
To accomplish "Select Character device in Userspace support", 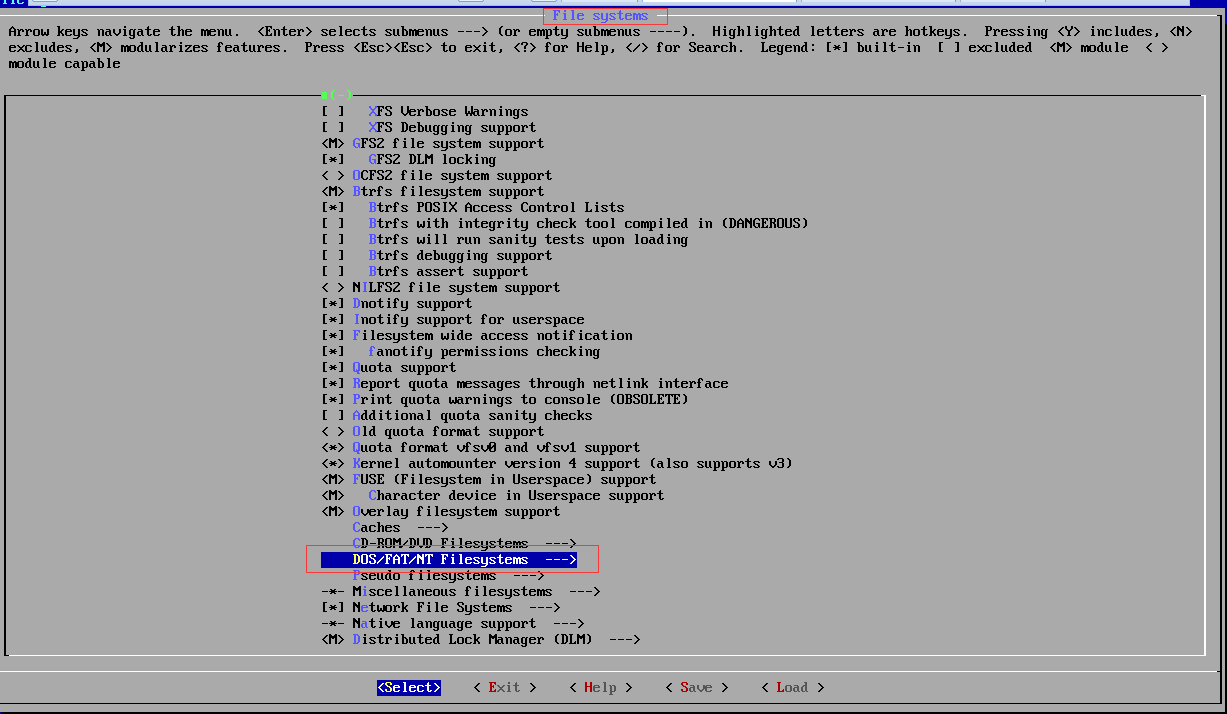I will pos(493,495).
